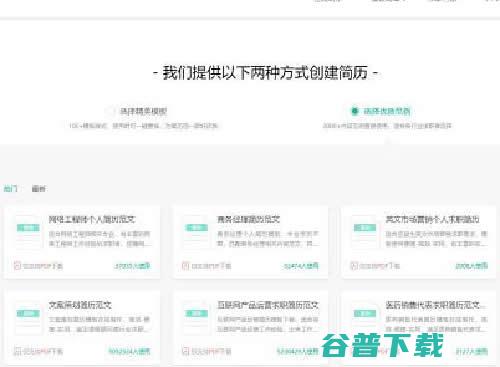Click DOC/PDF download text on 网络工程师 card
Screen dimensions: 500x367
43,266
